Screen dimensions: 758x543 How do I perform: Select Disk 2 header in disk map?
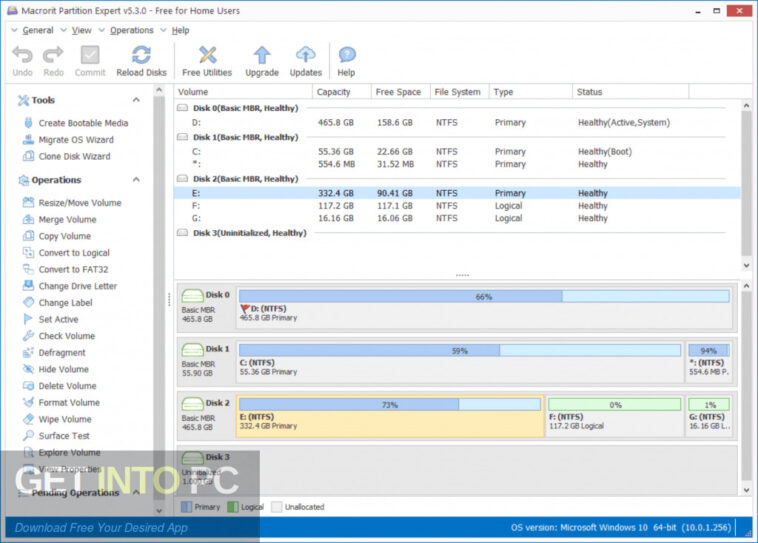[x=206, y=415]
